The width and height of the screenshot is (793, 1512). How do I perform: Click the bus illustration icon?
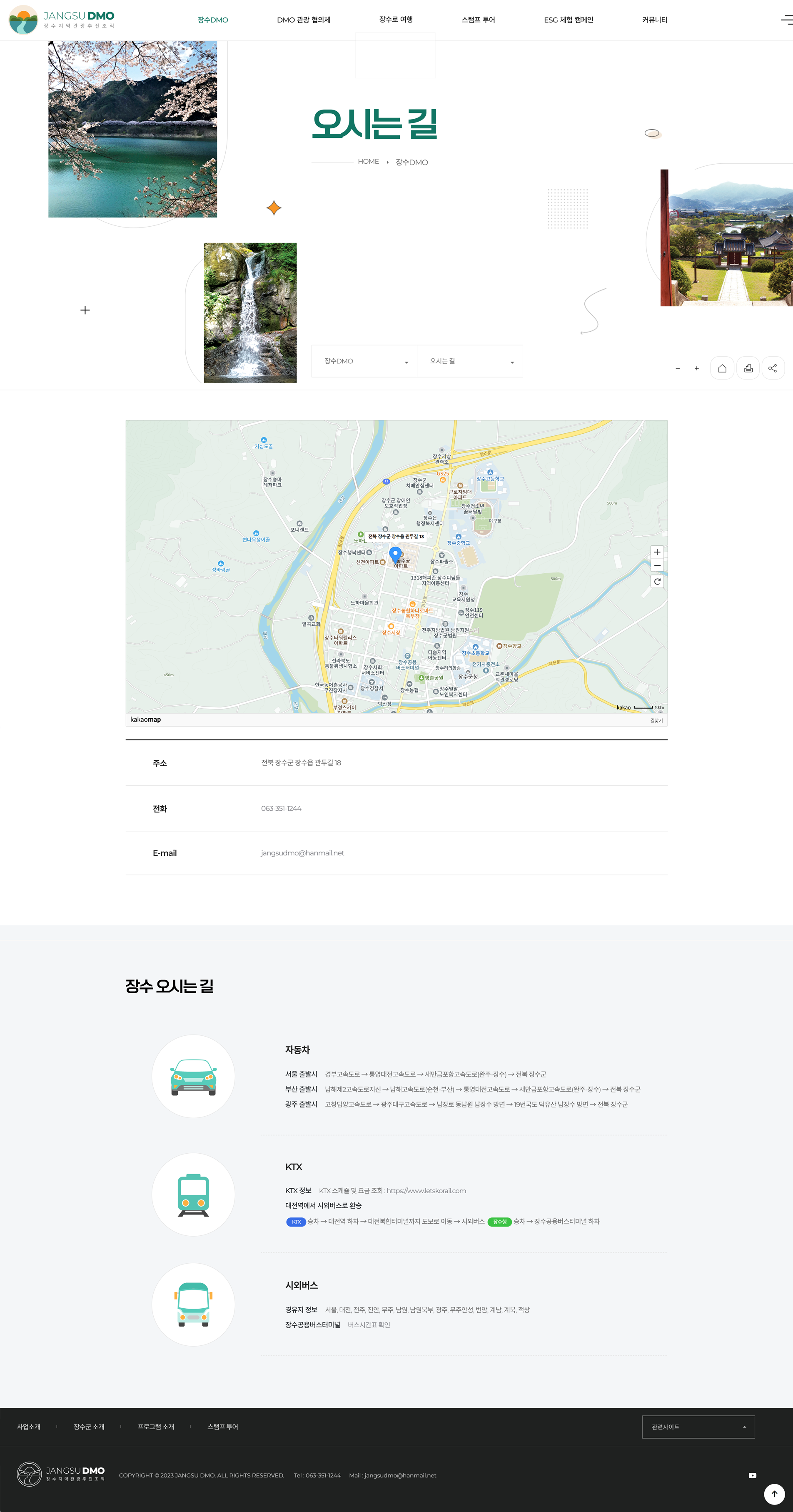click(194, 1305)
